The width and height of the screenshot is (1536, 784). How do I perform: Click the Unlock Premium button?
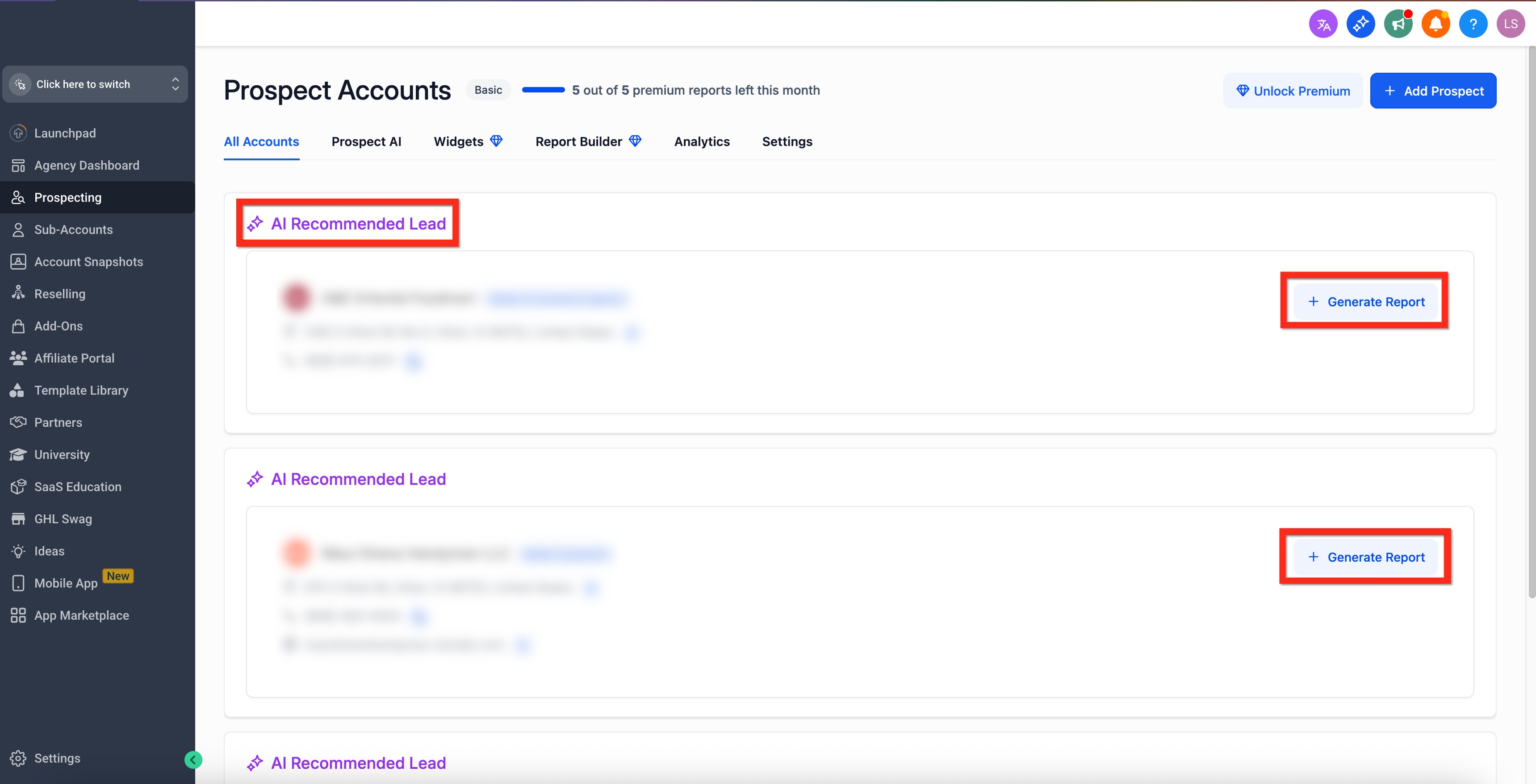[x=1293, y=91]
